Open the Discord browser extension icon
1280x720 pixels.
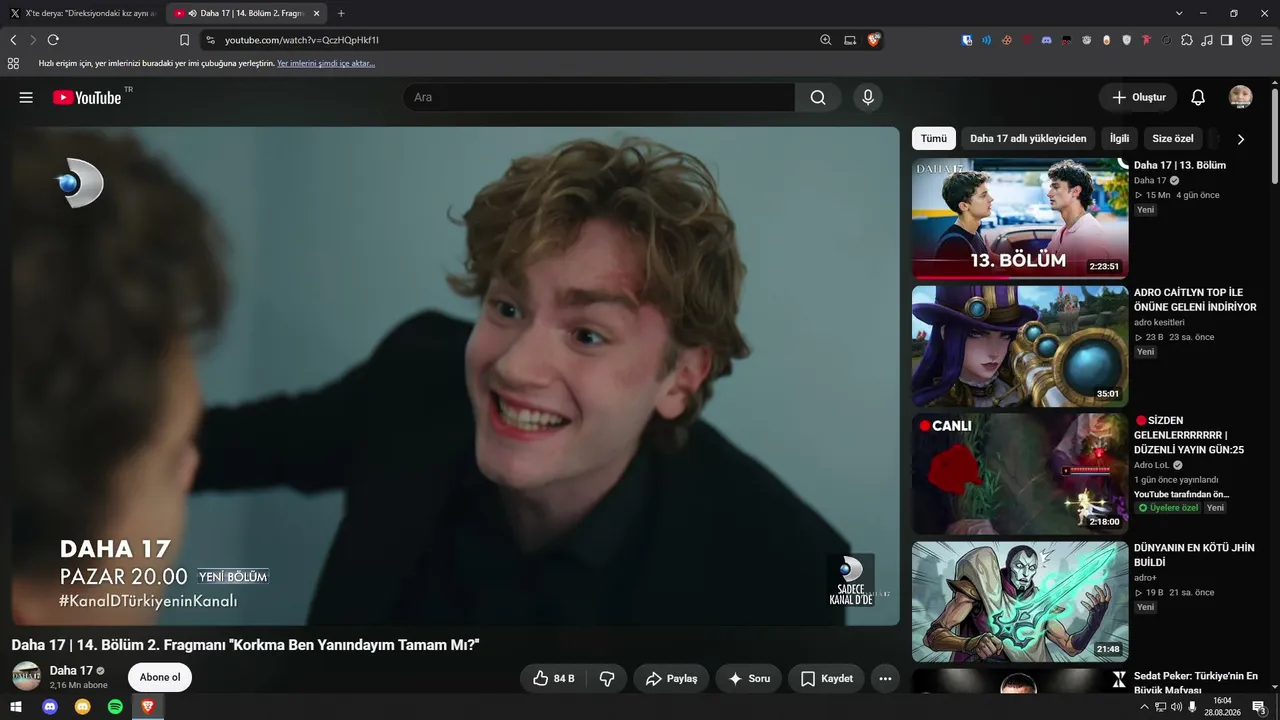pyautogui.click(x=1047, y=40)
